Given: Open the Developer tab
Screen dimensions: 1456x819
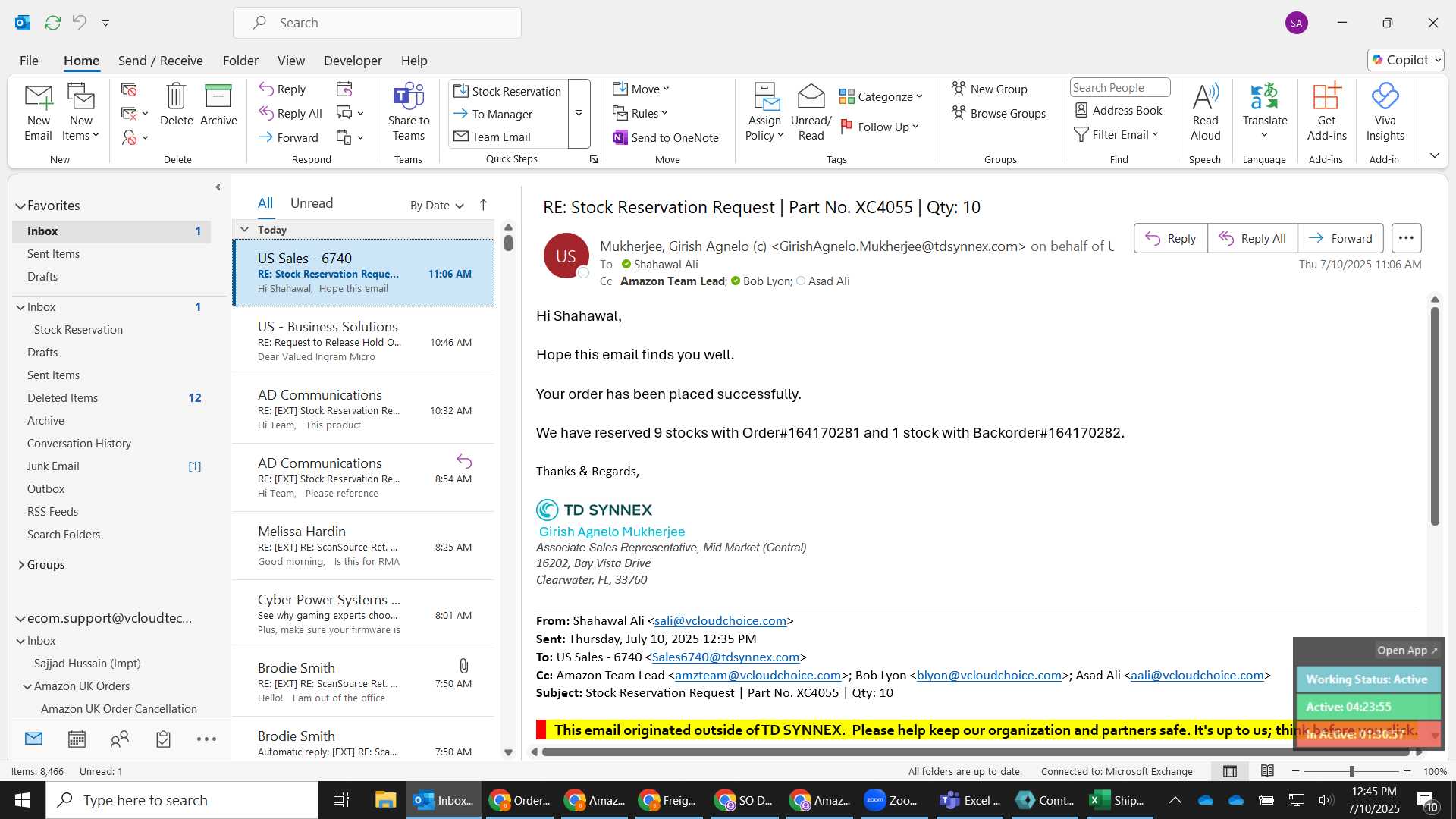Looking at the screenshot, I should pyautogui.click(x=353, y=60).
